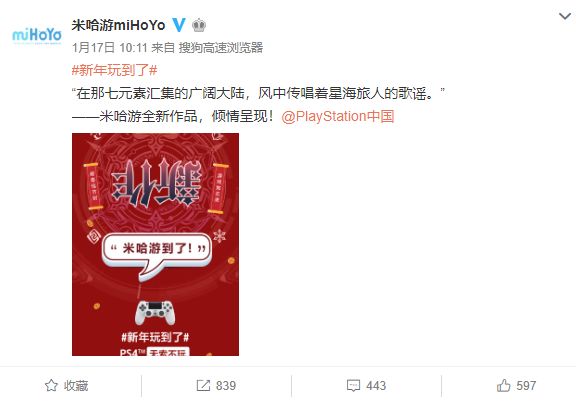Viewport: 576px width, 404px height.
Task: Click the crown membership icon
Action: click(199, 25)
